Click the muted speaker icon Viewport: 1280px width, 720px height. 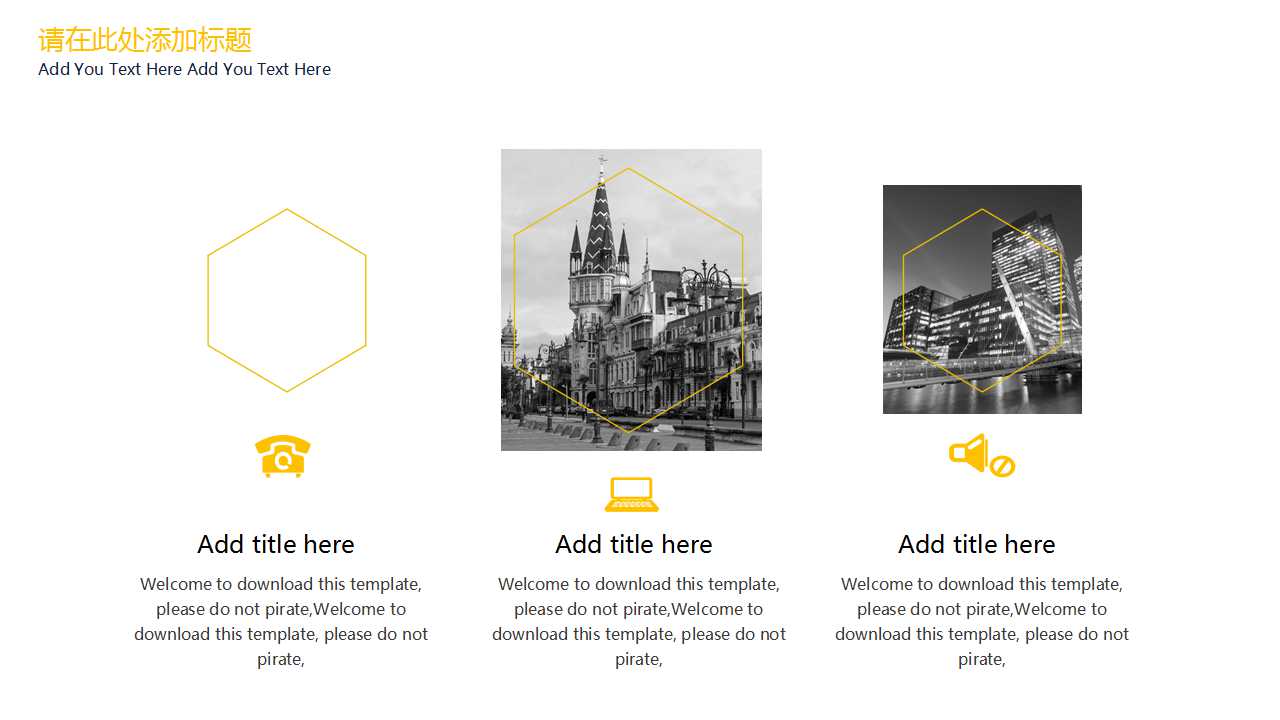[970, 453]
